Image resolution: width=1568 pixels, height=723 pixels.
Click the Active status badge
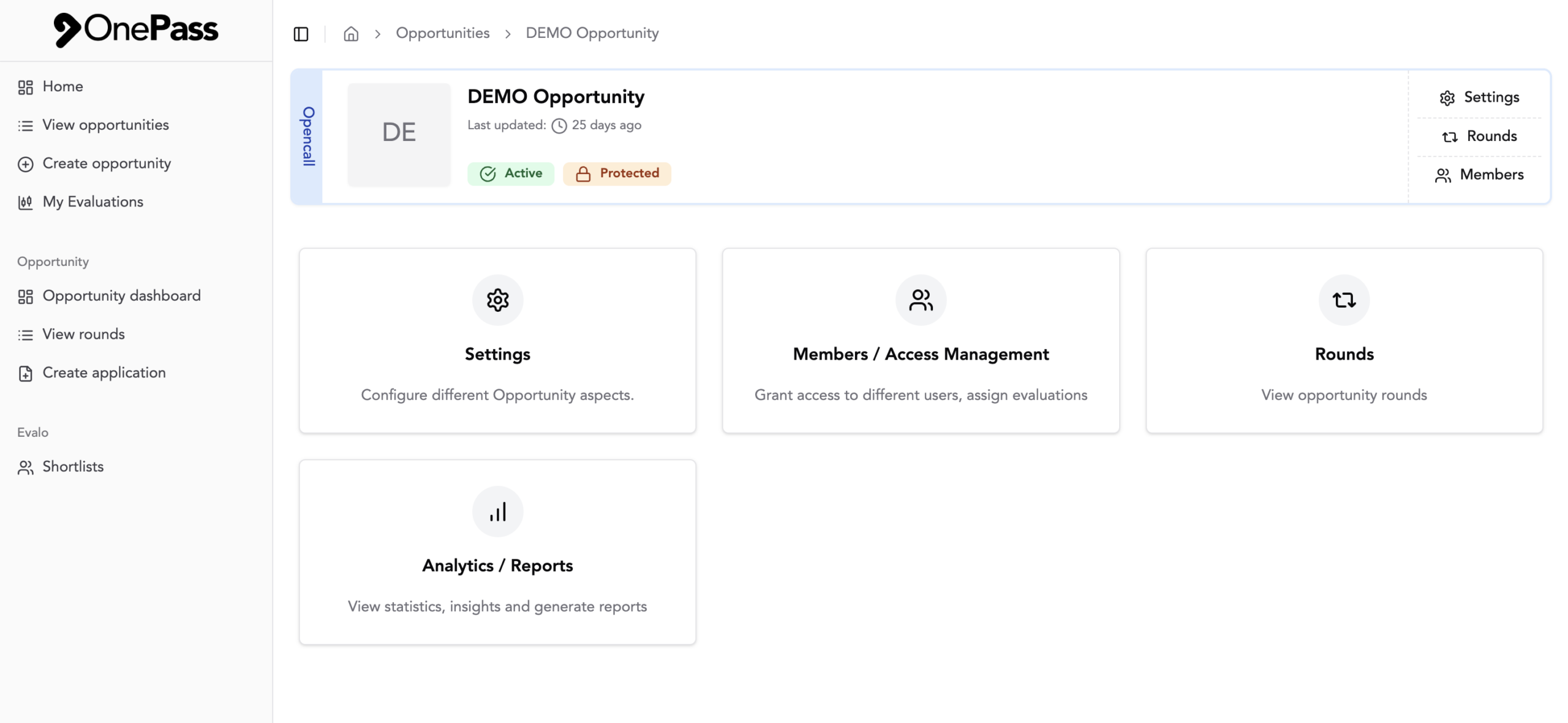(x=511, y=173)
